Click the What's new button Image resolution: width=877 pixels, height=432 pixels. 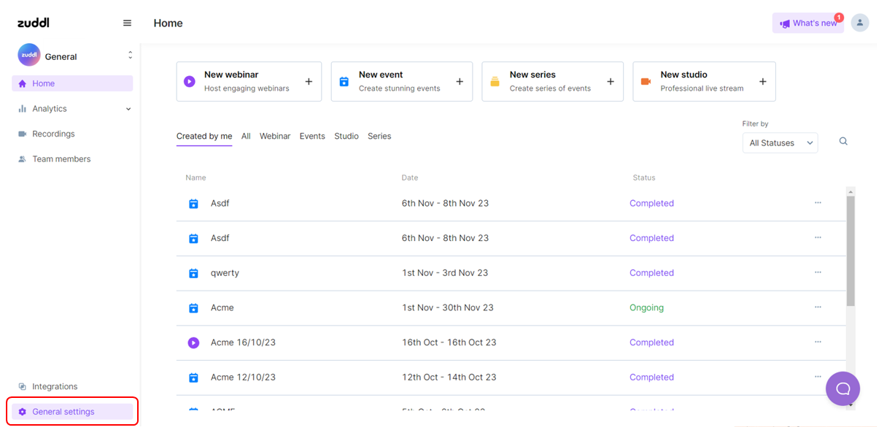[808, 23]
